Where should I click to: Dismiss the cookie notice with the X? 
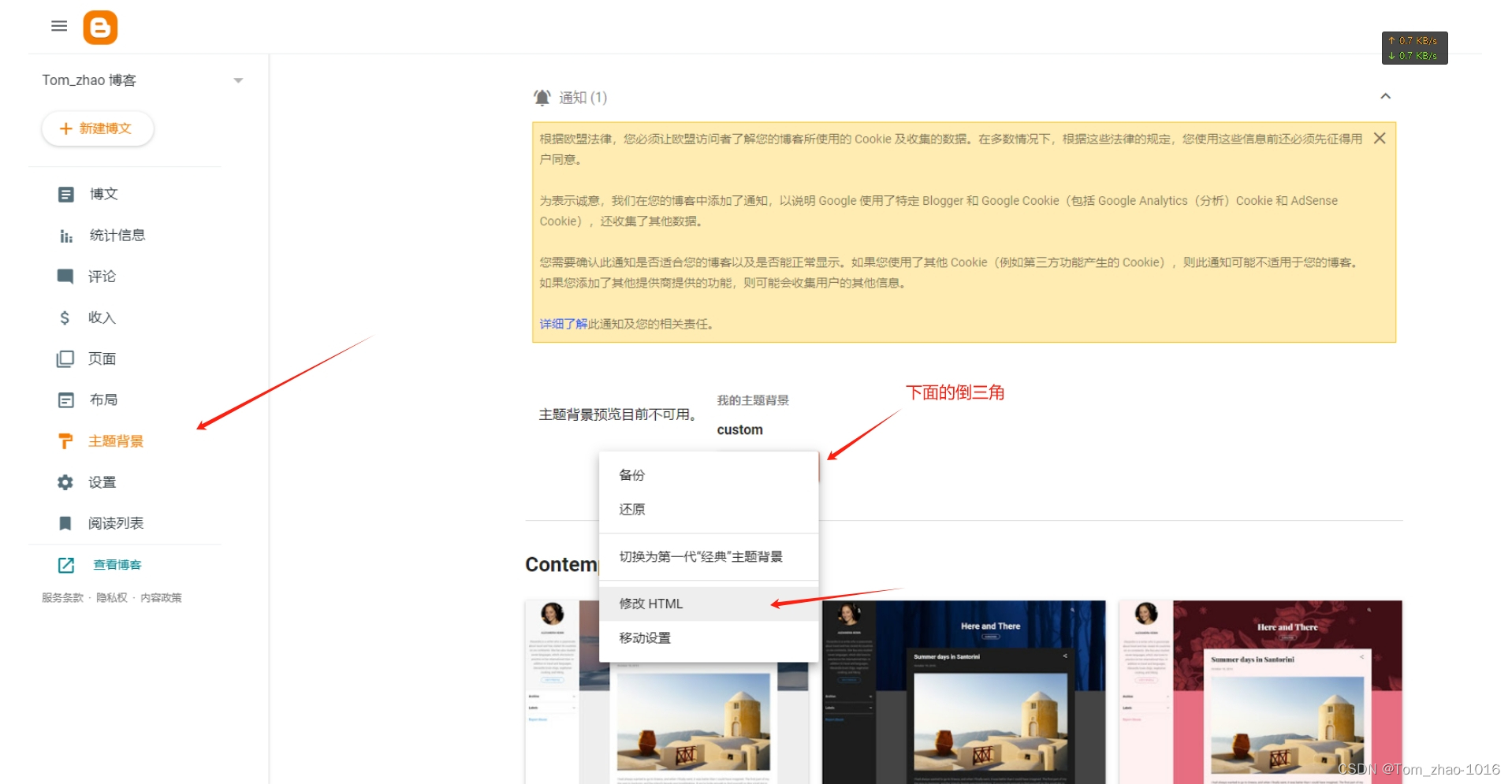tap(1379, 138)
